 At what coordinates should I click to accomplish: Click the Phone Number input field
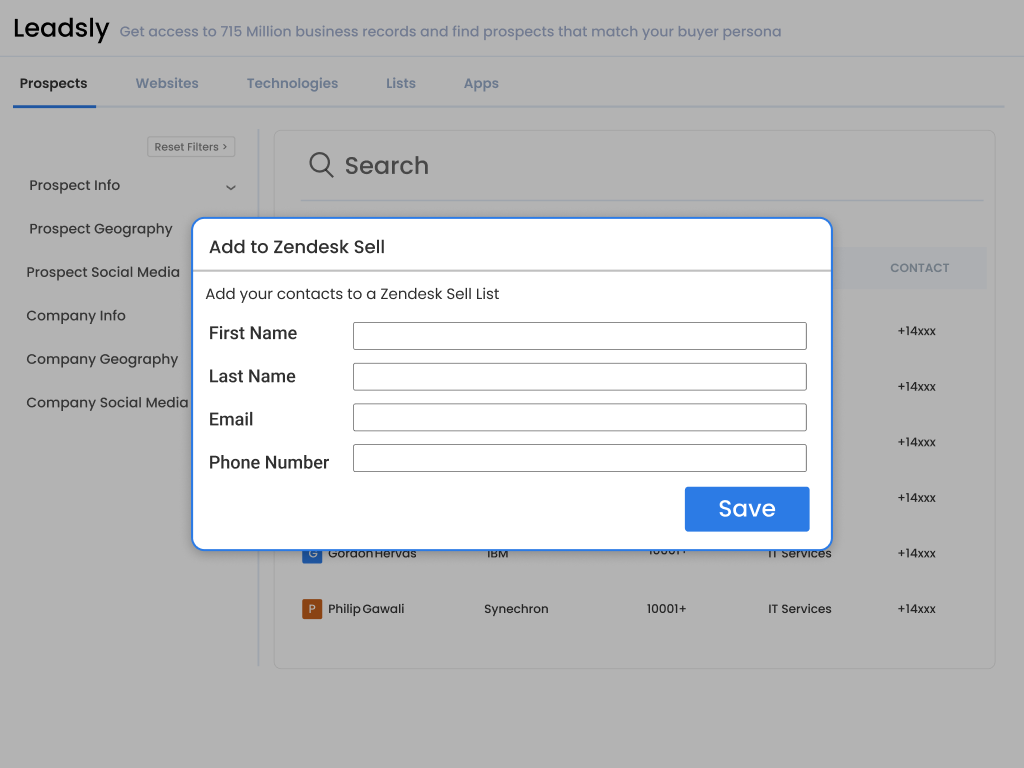579,458
